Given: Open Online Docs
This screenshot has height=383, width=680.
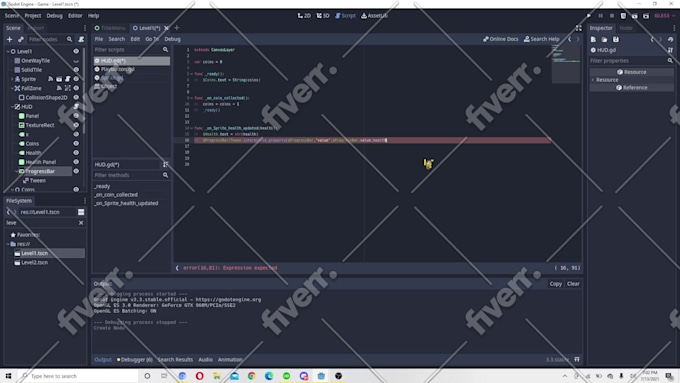Looking at the screenshot, I should [x=501, y=39].
